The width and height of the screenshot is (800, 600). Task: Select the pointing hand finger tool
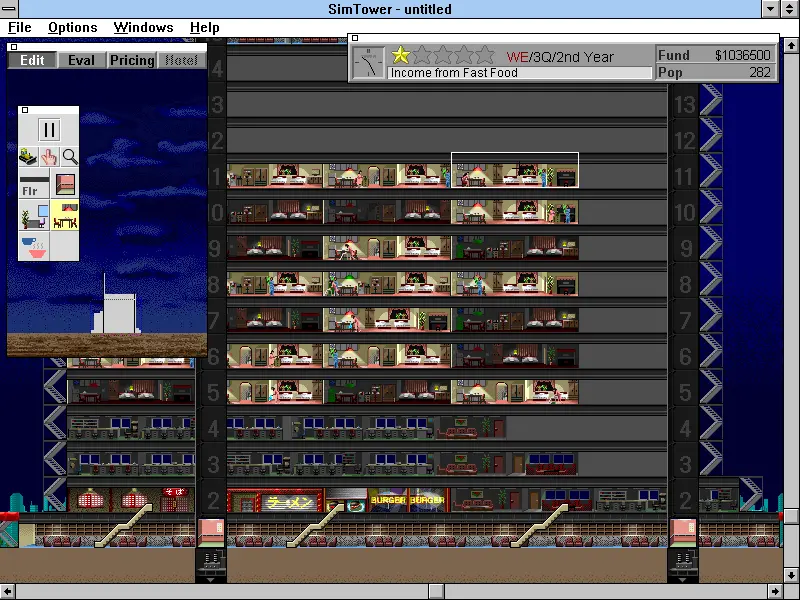pos(49,156)
